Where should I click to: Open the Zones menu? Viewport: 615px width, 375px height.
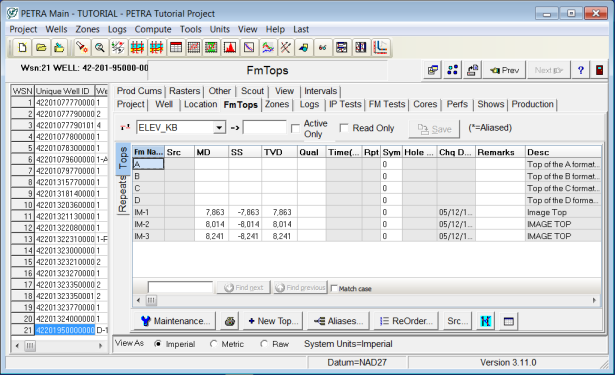click(x=87, y=29)
